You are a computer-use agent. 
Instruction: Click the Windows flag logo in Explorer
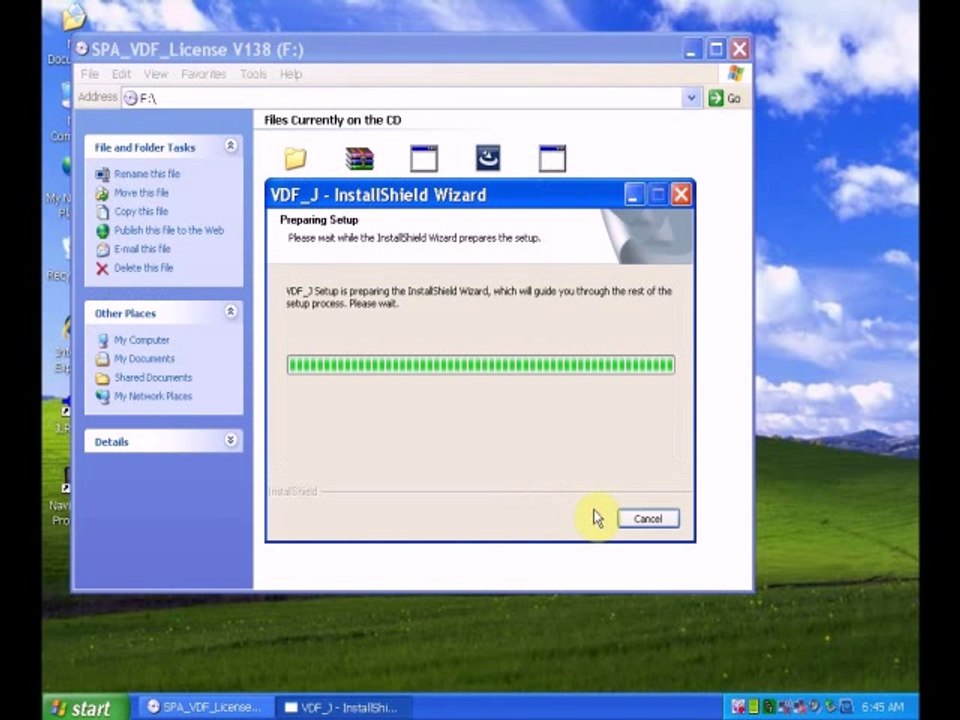(735, 74)
